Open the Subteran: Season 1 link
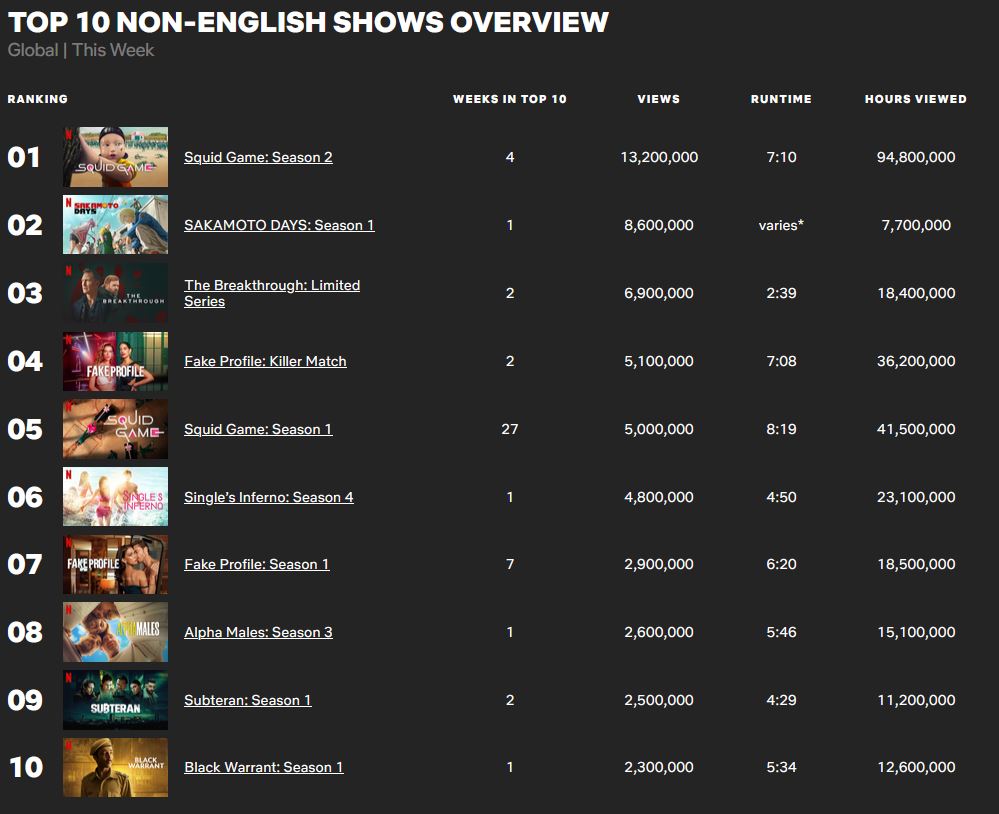This screenshot has height=814, width=999. (x=247, y=700)
